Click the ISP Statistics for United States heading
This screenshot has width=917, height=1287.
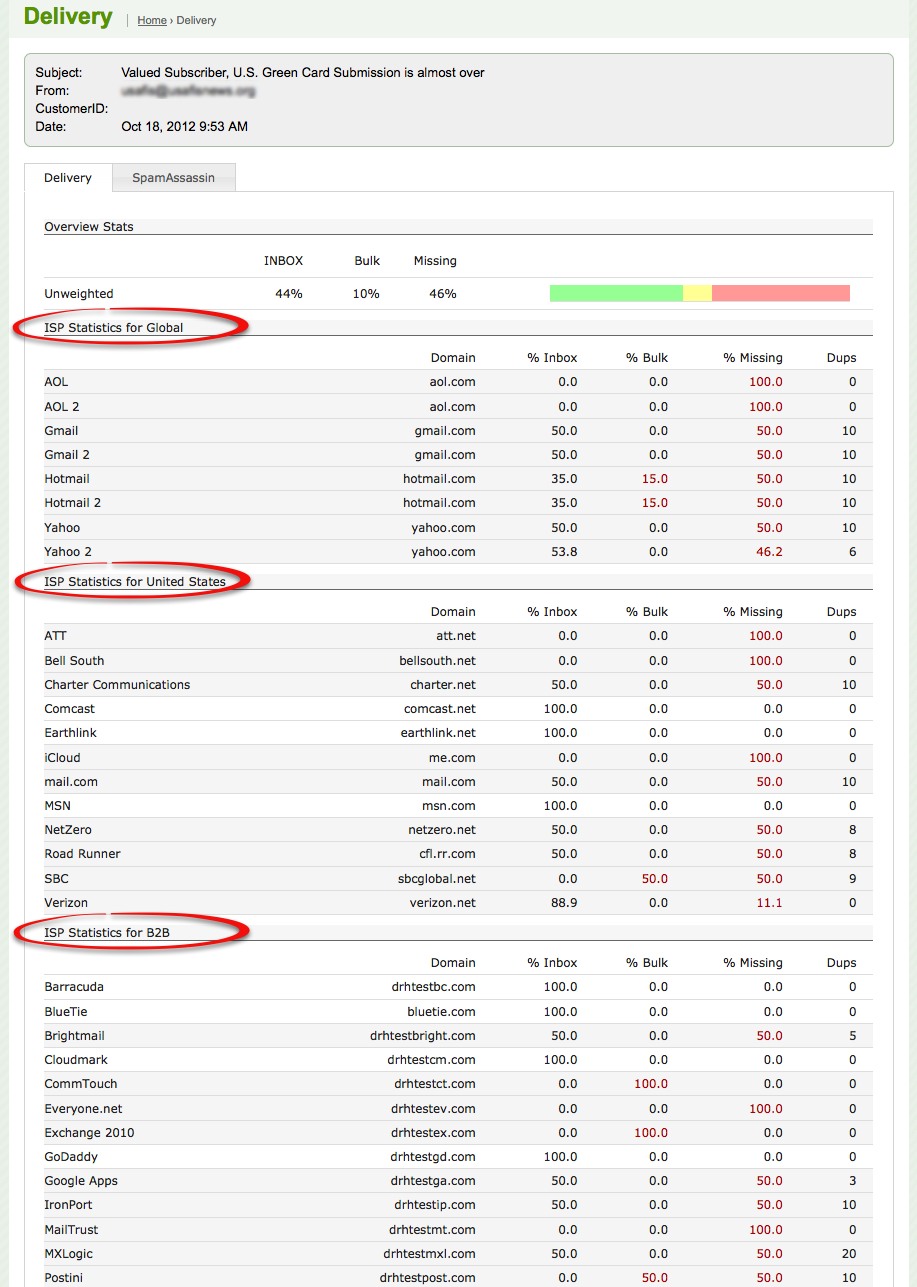(x=135, y=581)
